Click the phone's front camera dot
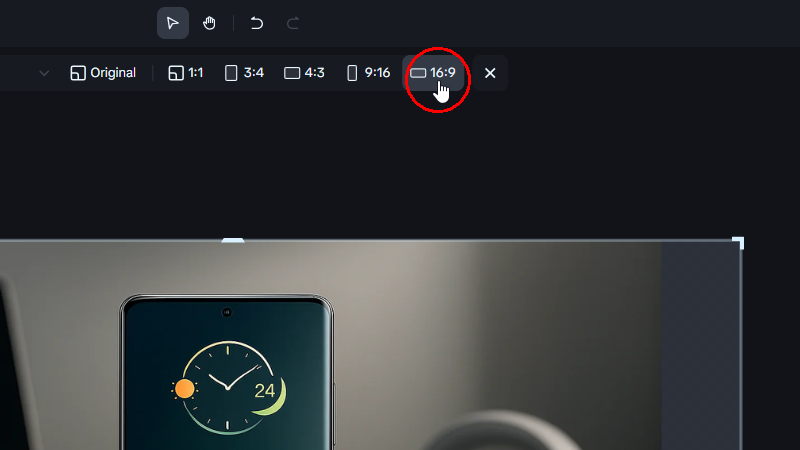 [x=227, y=312]
